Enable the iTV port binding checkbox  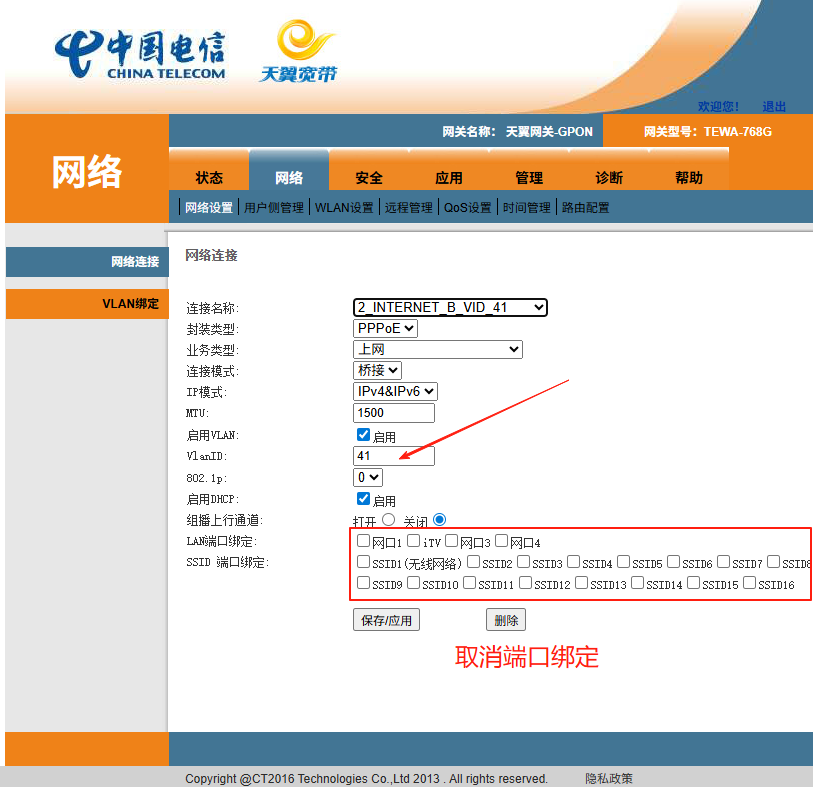(x=414, y=541)
